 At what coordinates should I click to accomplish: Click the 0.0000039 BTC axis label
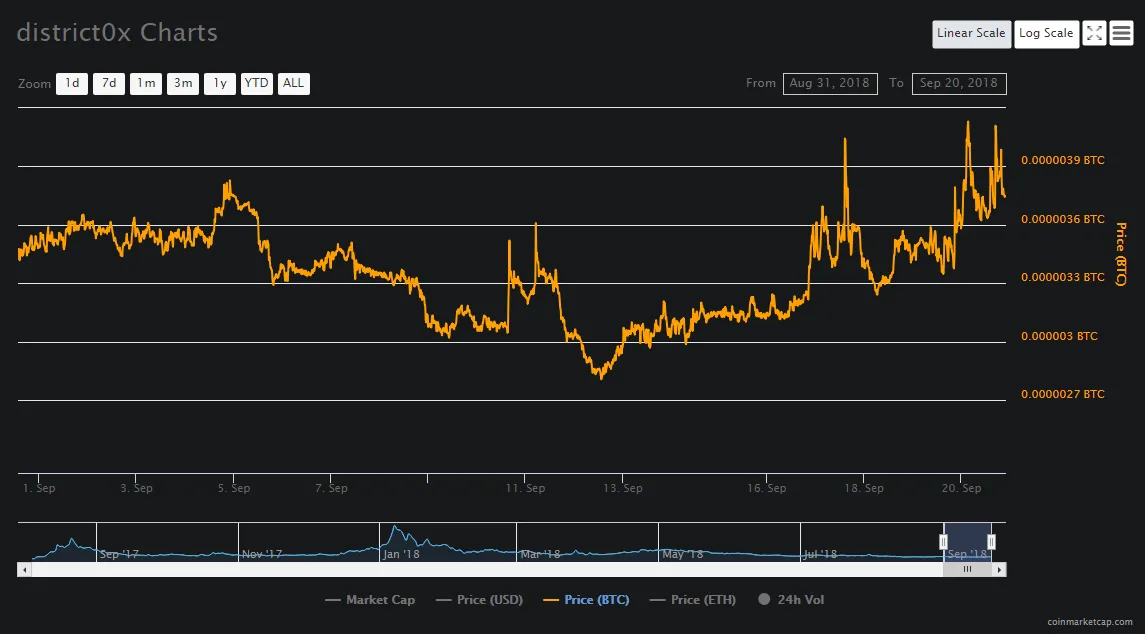(1062, 160)
